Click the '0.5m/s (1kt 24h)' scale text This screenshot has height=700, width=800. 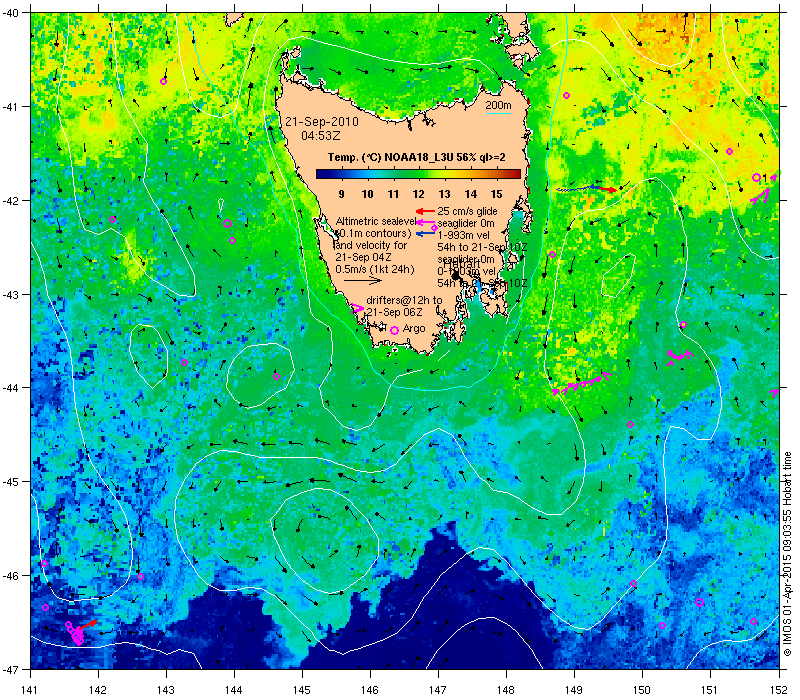pos(375,269)
